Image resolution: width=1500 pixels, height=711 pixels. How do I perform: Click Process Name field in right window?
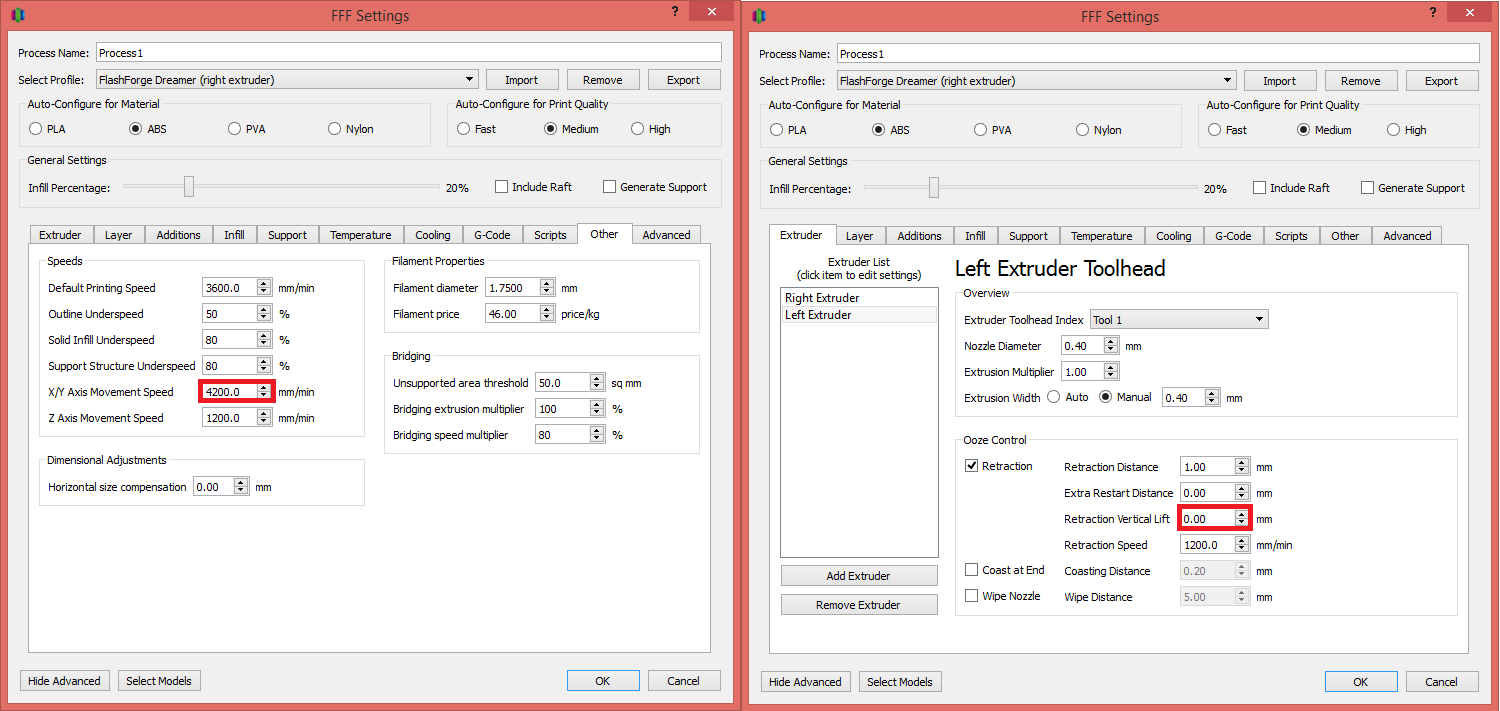pos(1158,54)
